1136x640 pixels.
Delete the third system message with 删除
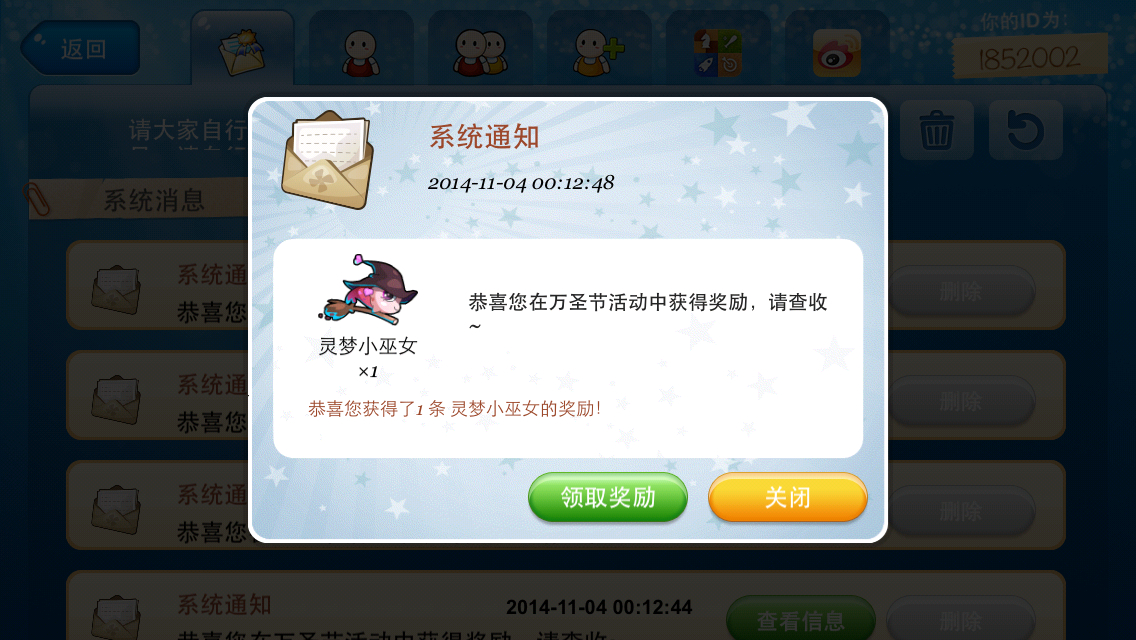pos(961,511)
